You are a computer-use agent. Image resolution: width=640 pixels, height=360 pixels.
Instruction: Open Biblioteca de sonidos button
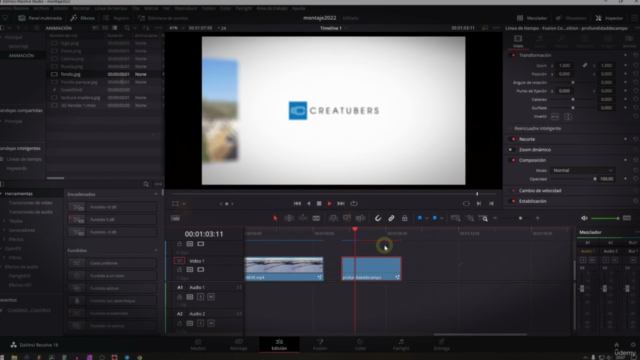(163, 18)
